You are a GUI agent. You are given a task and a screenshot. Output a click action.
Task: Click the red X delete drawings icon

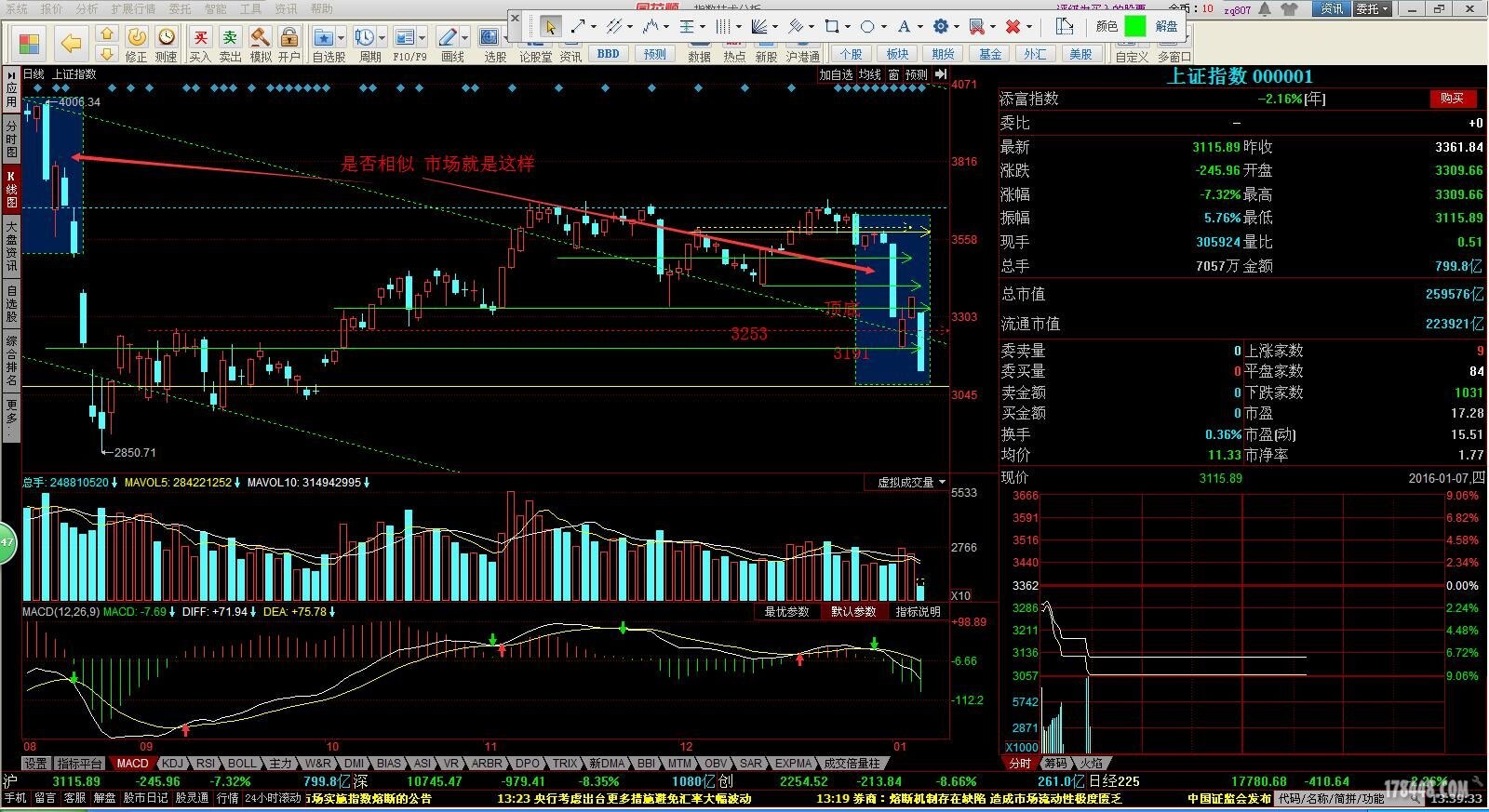[1013, 26]
